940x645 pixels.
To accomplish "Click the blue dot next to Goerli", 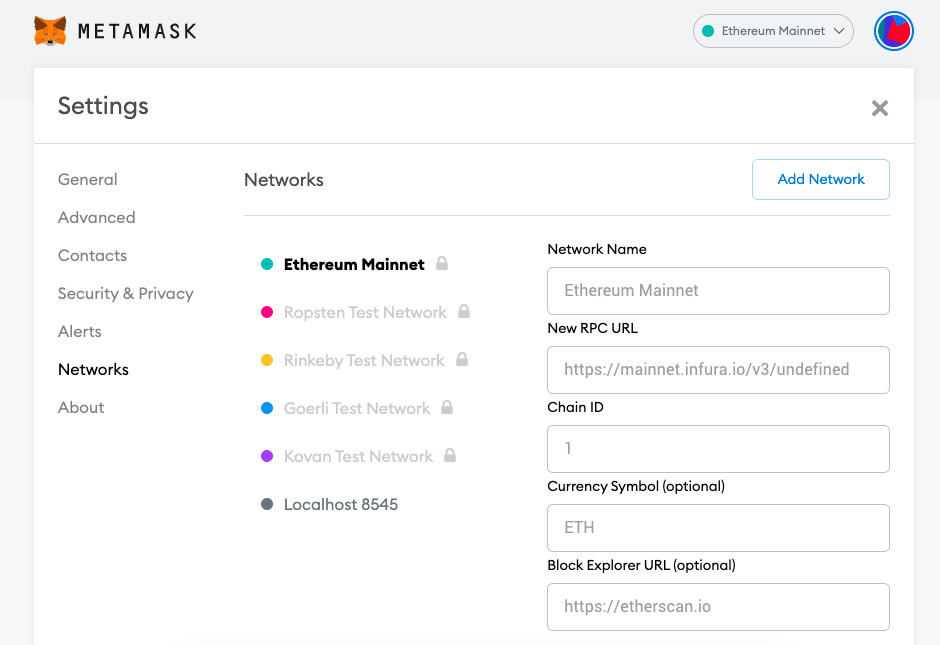I will pos(267,408).
